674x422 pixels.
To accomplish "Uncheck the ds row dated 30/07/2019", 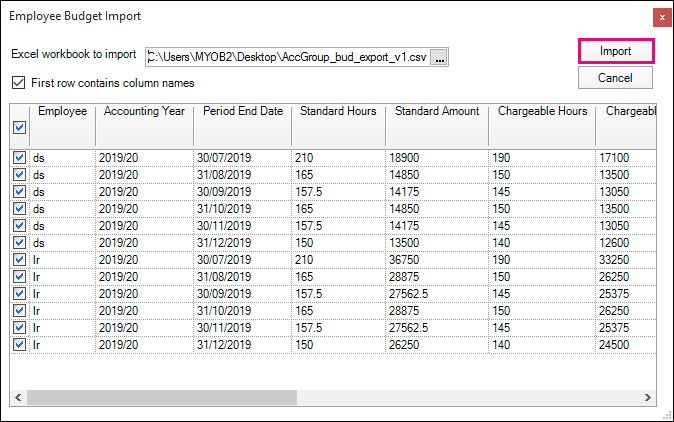I will [19, 158].
